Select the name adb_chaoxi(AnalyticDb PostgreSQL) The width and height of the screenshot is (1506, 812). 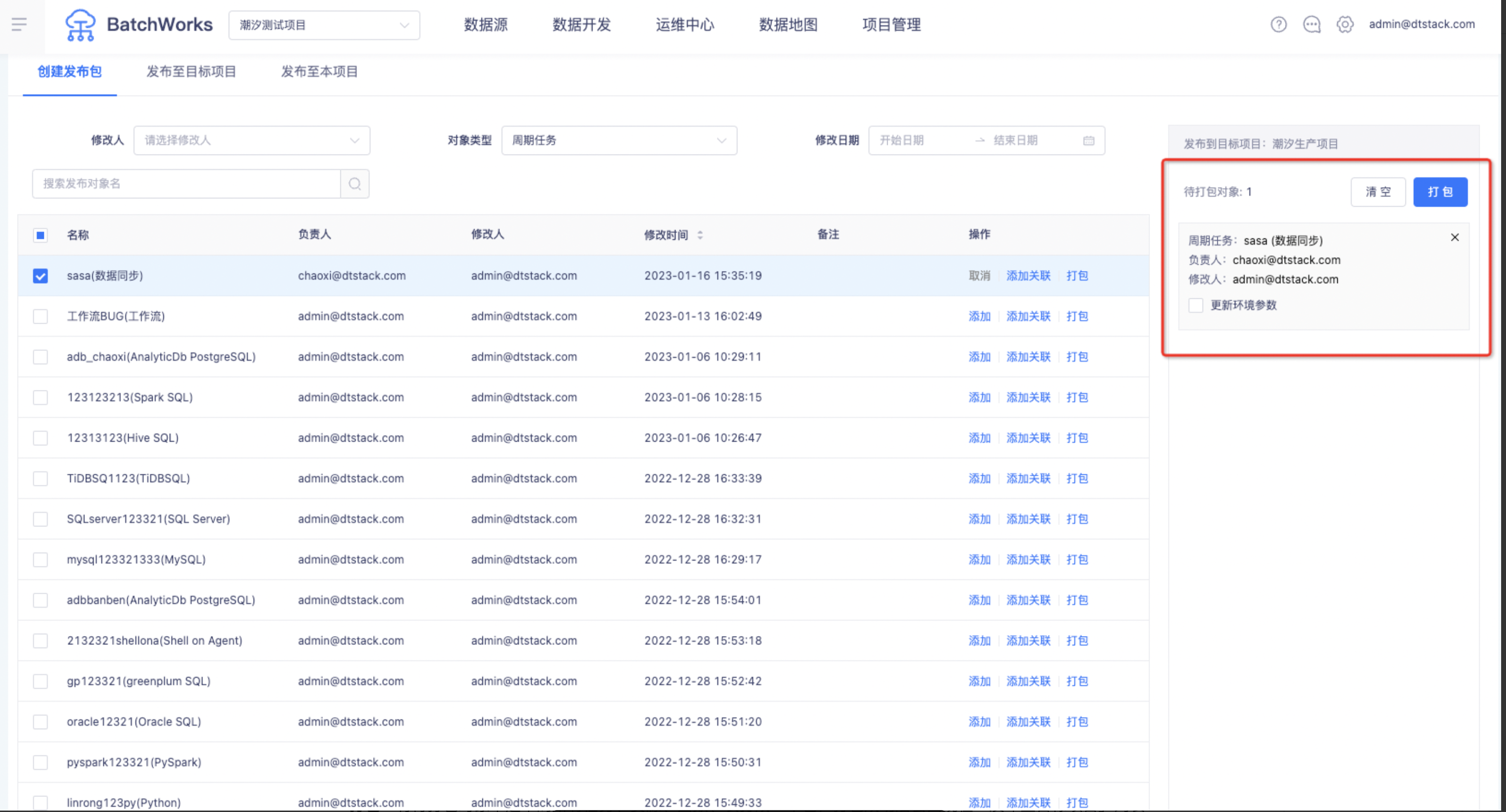pyautogui.click(x=161, y=357)
